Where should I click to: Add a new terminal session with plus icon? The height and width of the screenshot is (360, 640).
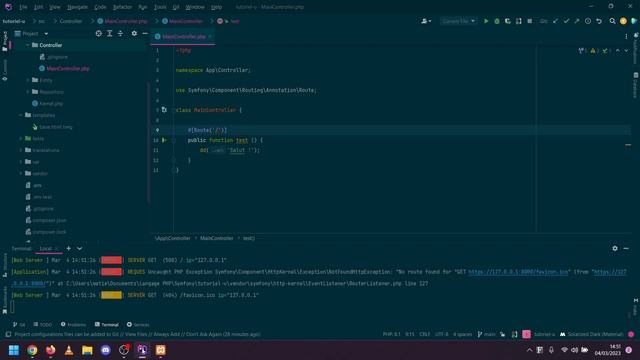(69, 248)
